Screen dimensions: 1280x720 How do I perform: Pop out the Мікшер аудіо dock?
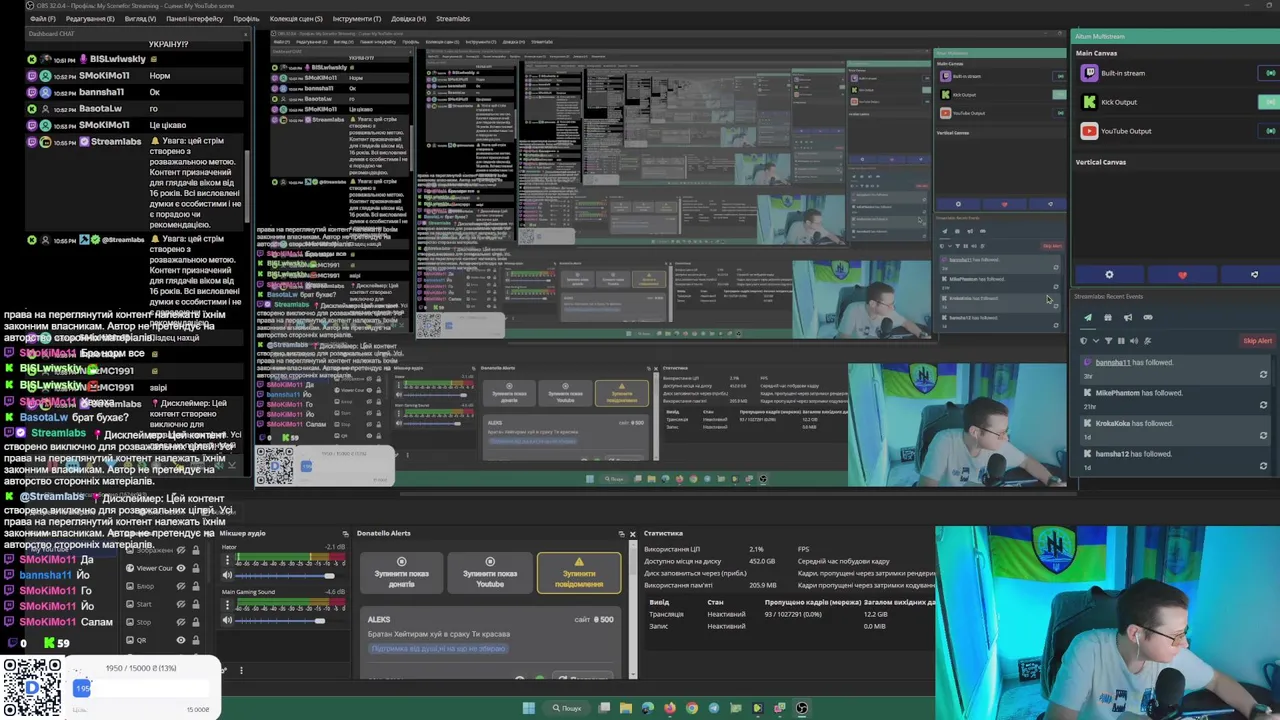[344, 533]
